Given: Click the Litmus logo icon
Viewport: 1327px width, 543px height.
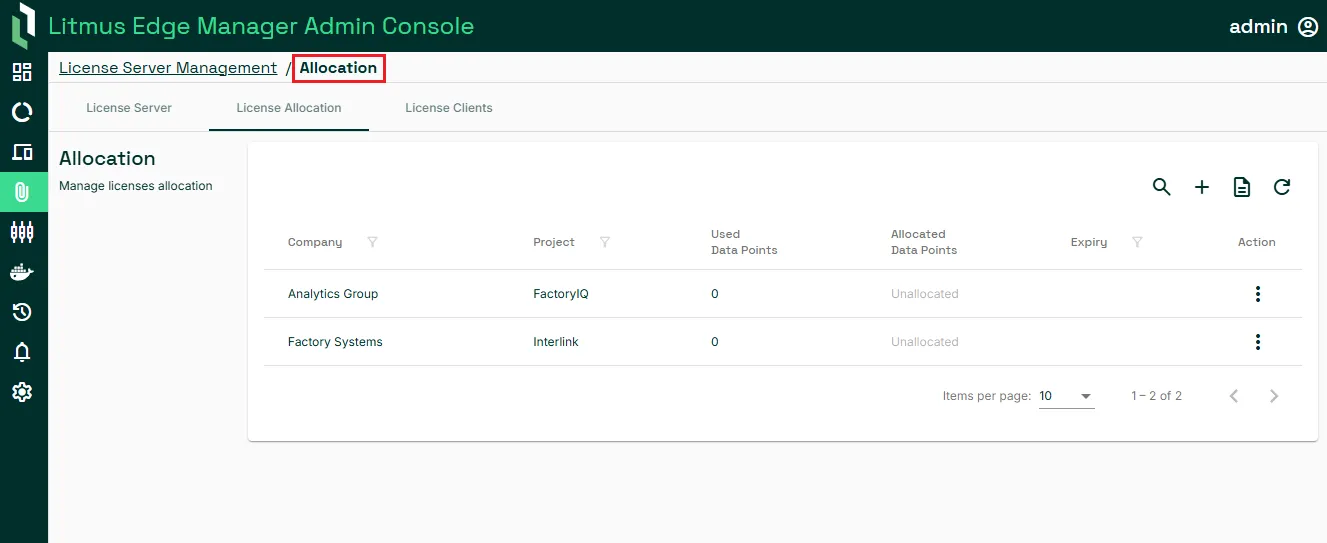Looking at the screenshot, I should tap(23, 26).
